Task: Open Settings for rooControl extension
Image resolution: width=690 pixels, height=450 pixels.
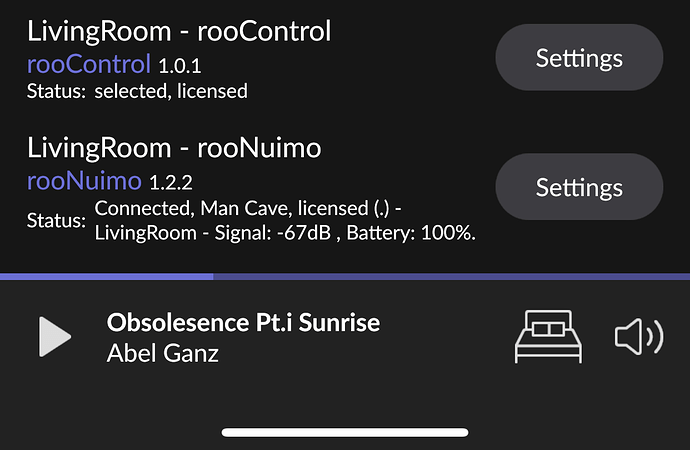Action: click(579, 58)
